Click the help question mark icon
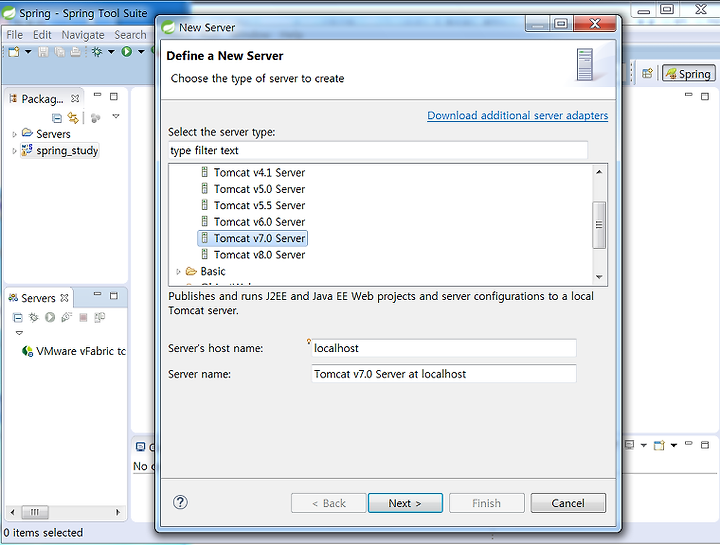This screenshot has height=545, width=720. tap(180, 502)
